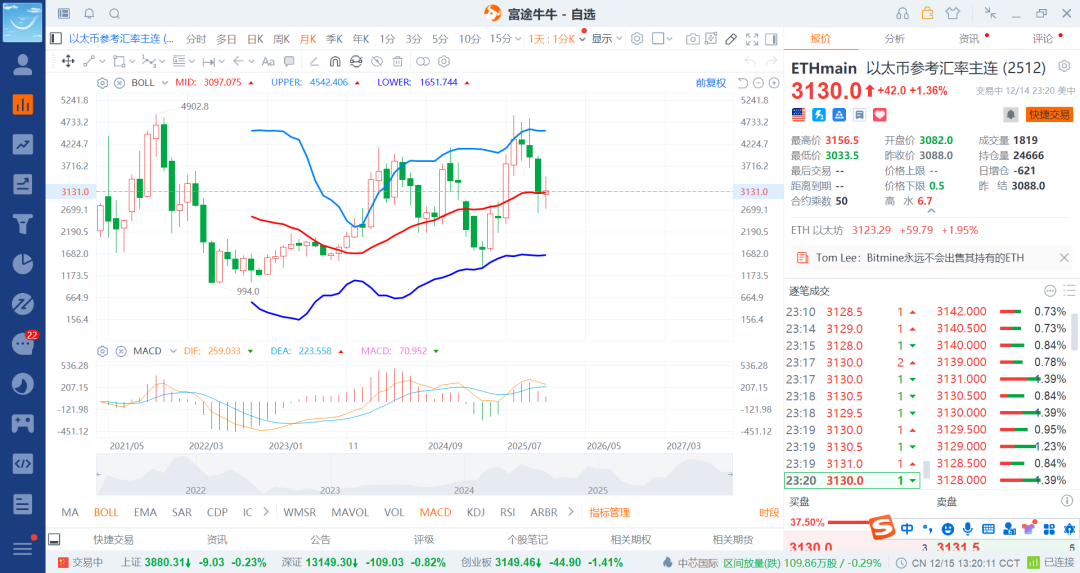Click the 快捷交易 orange button

pyautogui.click(x=1049, y=115)
